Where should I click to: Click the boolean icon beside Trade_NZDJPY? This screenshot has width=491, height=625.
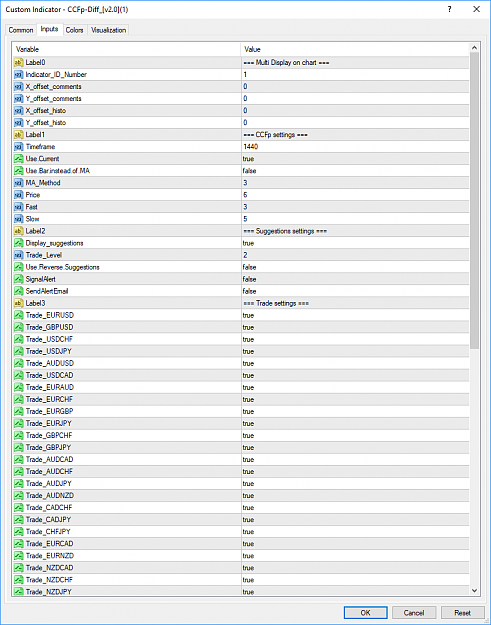(x=19, y=592)
